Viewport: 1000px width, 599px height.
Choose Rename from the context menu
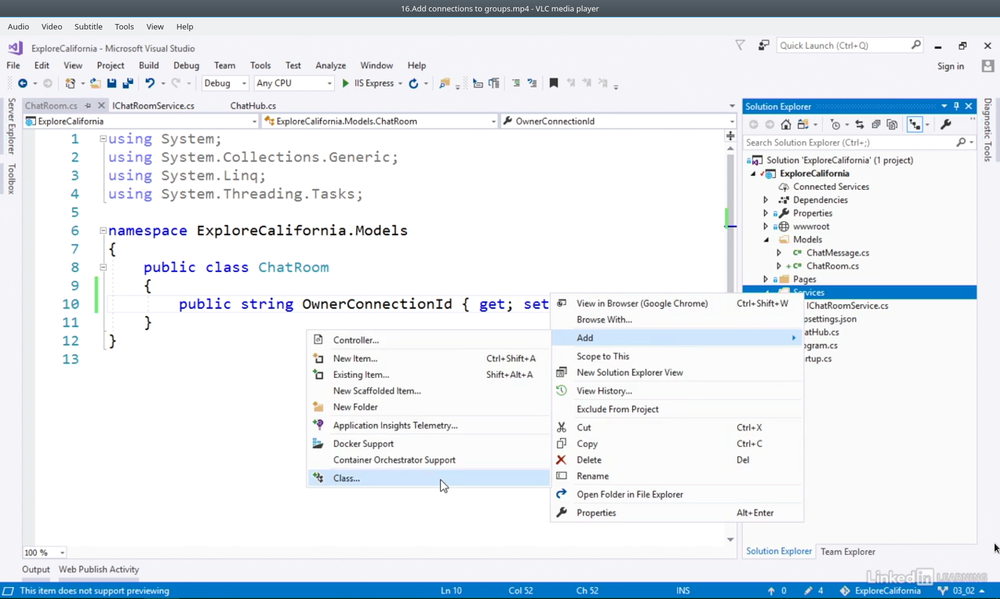(x=677, y=476)
